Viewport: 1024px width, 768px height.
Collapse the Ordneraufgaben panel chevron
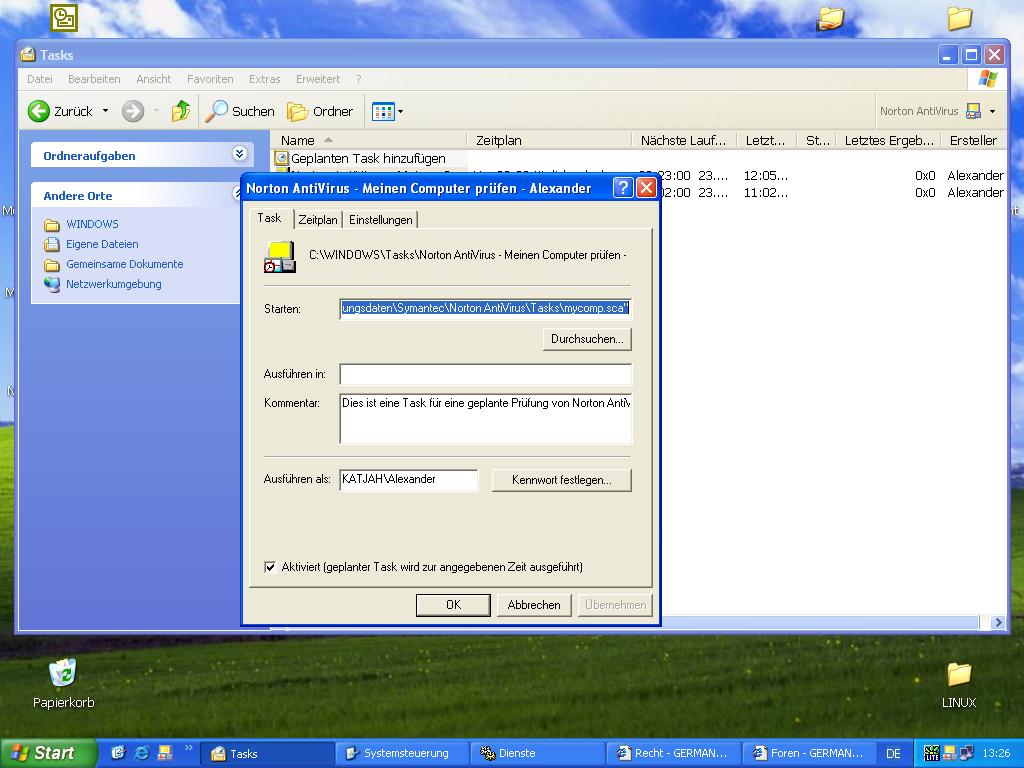(x=239, y=154)
